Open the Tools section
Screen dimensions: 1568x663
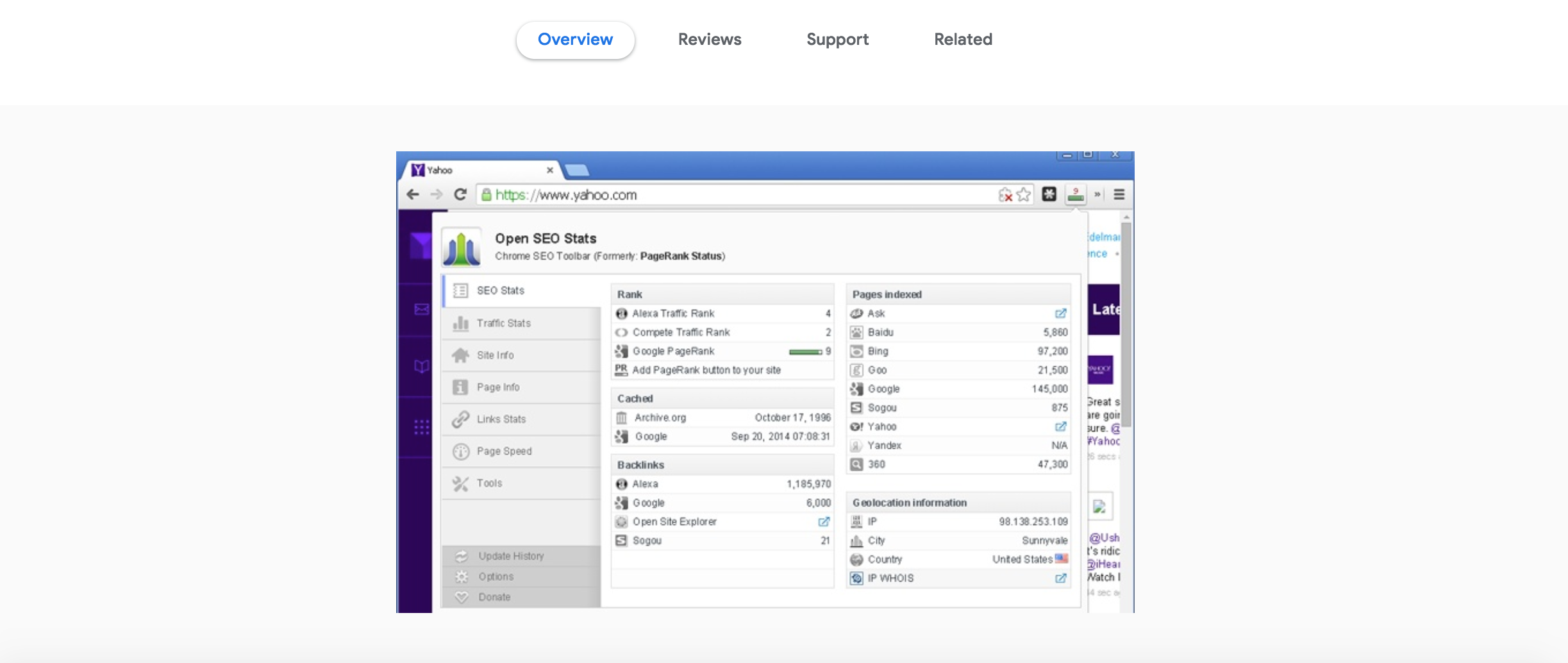[522, 483]
